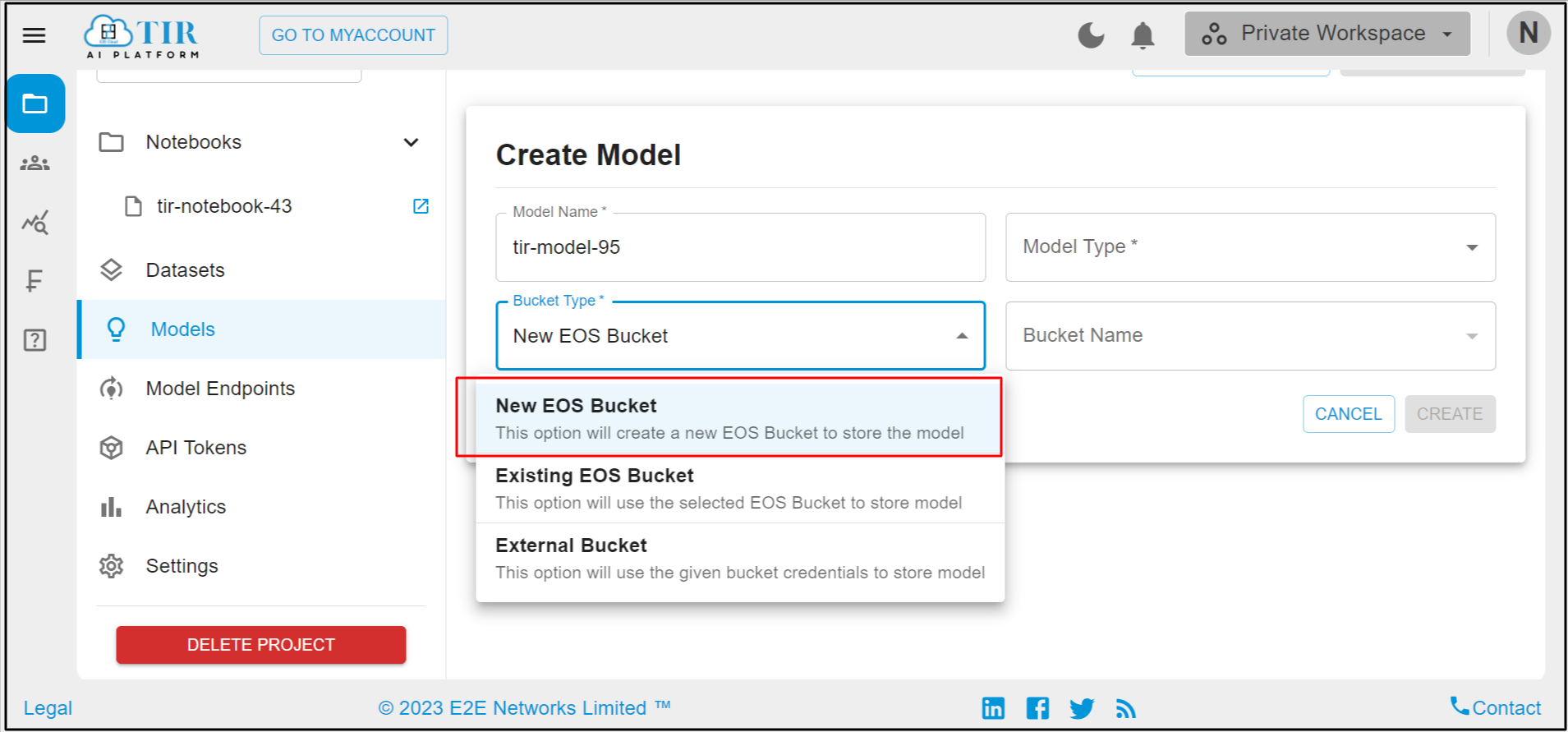The width and height of the screenshot is (1568, 732).
Task: Click the Model Endpoints icon
Action: pos(111,389)
